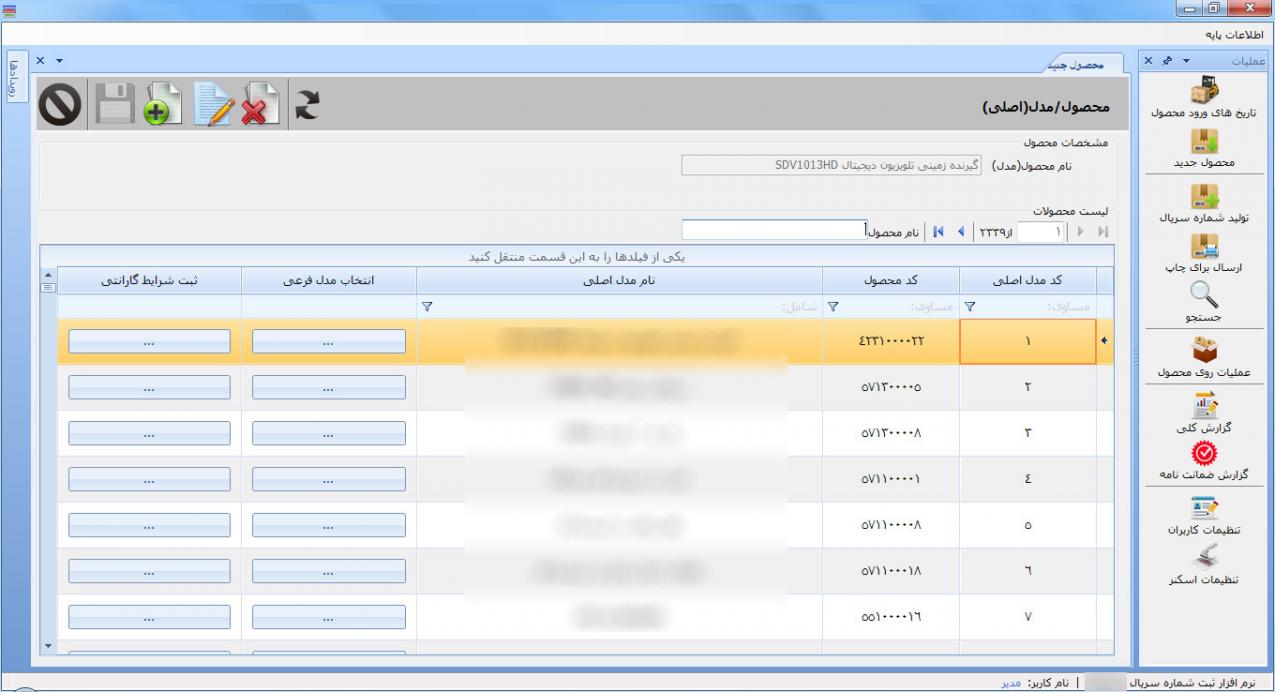Open تنظیمات اسکنر in sidebar
The width and height of the screenshot is (1275, 692).
(x=1203, y=567)
